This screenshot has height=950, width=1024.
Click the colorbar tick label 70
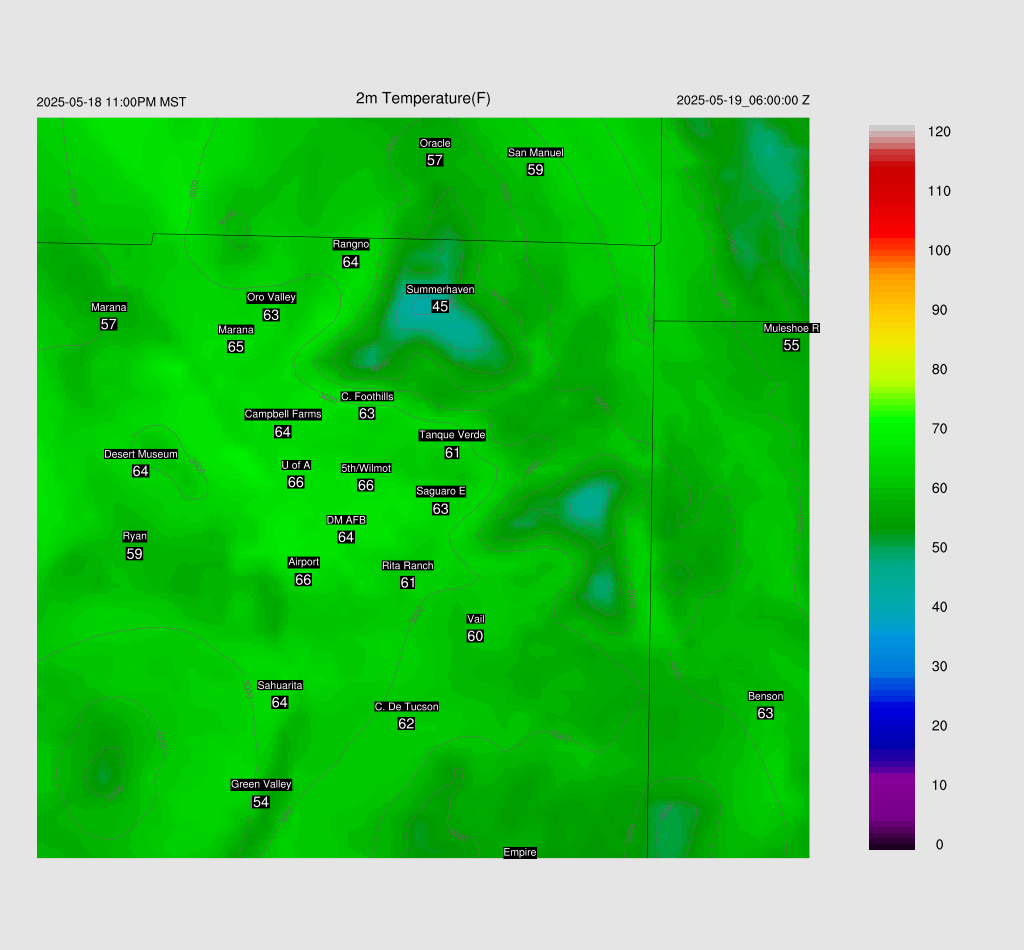[939, 429]
